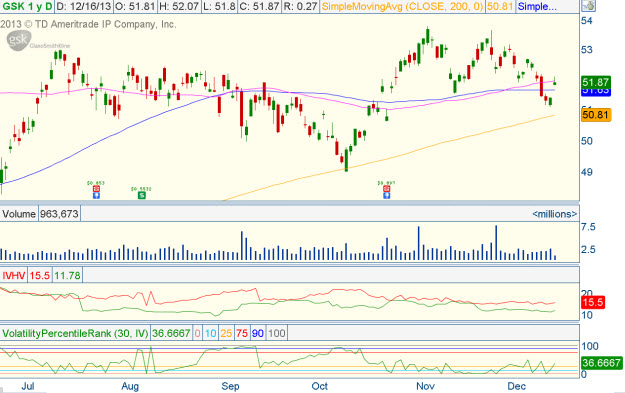This screenshot has height=393, width=625.
Task: Click the Nov label on time axis
Action: [x=425, y=386]
